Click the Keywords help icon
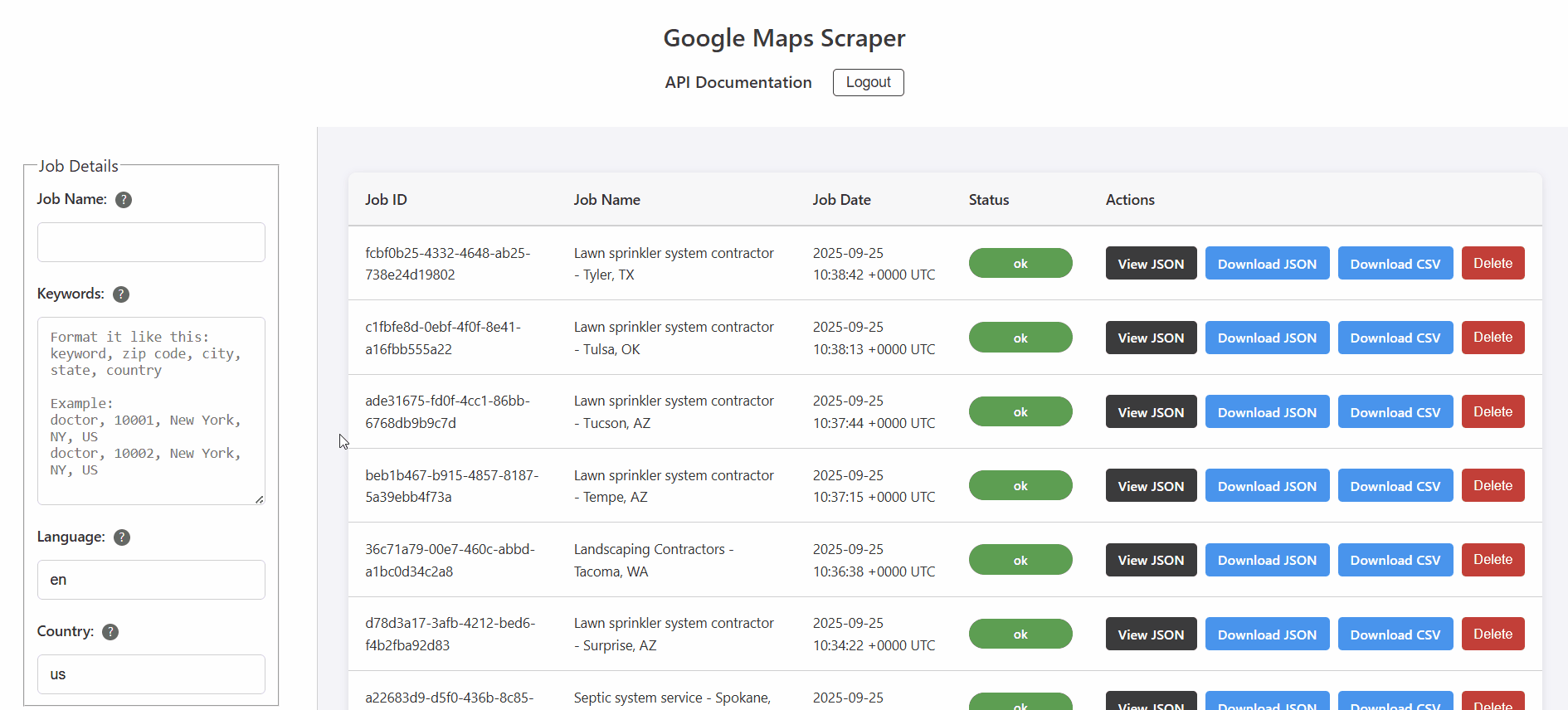This screenshot has width=1568, height=710. click(x=121, y=294)
